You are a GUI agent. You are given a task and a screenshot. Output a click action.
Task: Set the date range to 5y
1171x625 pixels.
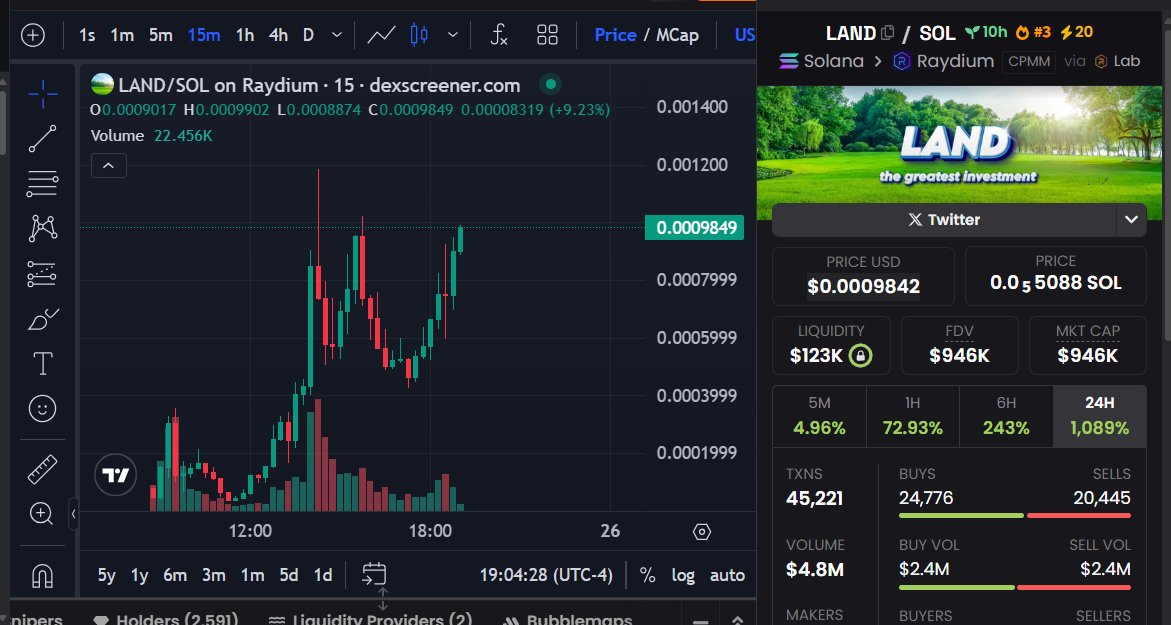(107, 575)
